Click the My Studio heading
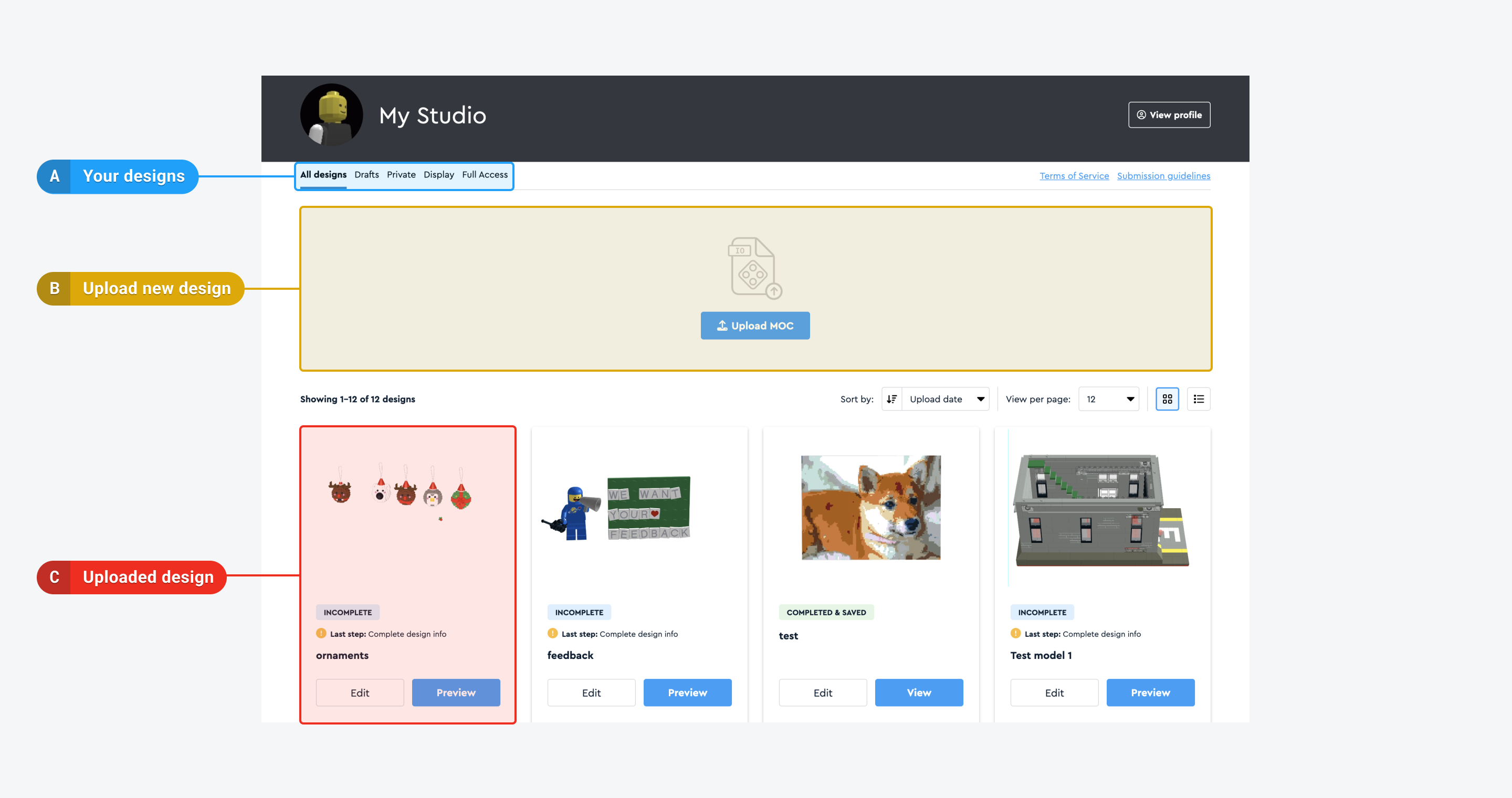Viewport: 1512px width, 798px height. tap(433, 115)
